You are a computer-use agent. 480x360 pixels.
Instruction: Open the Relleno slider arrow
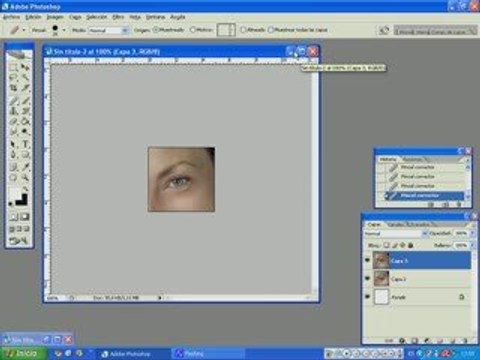pyautogui.click(x=472, y=245)
